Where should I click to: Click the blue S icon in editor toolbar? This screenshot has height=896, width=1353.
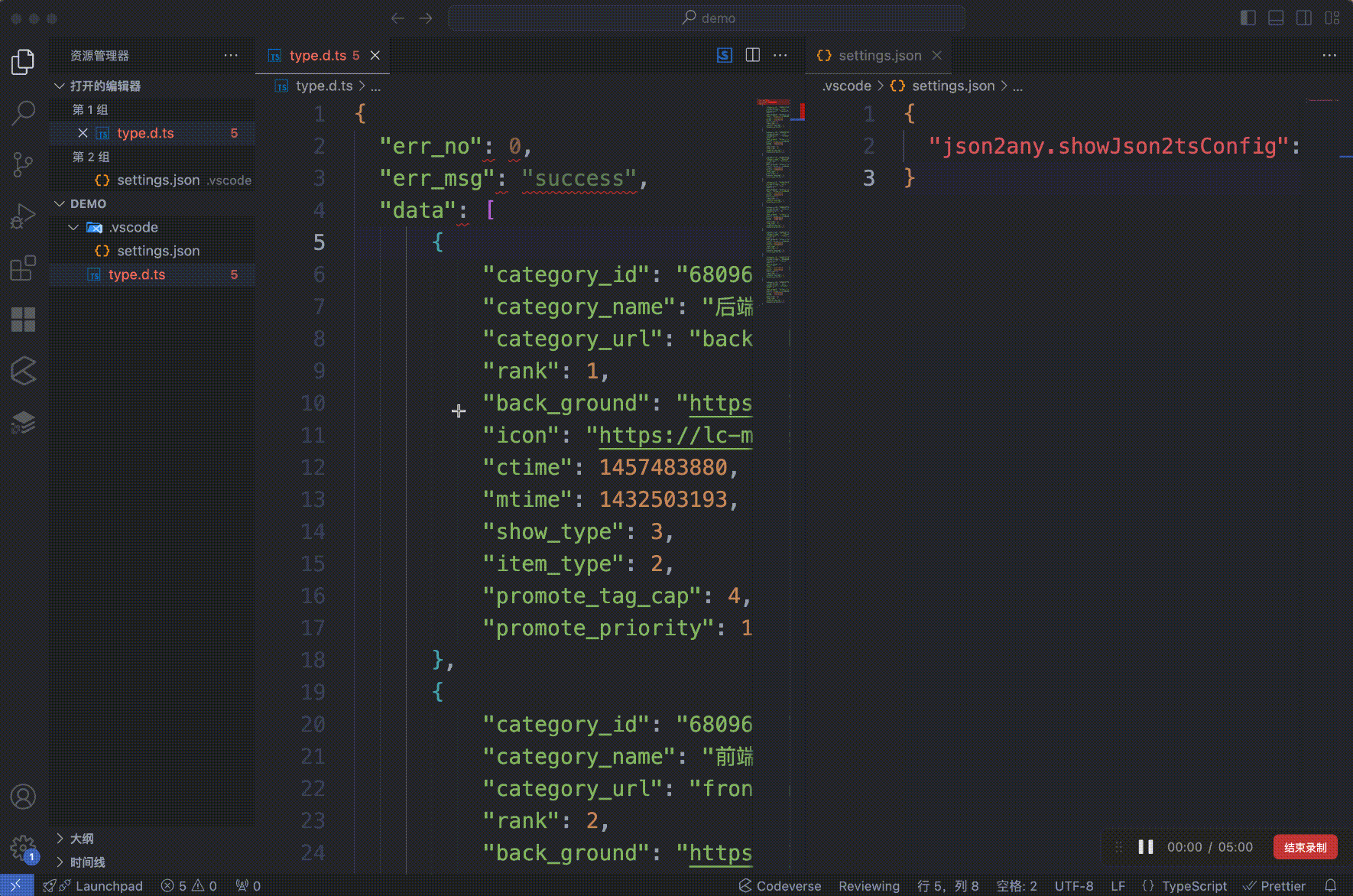pos(725,55)
